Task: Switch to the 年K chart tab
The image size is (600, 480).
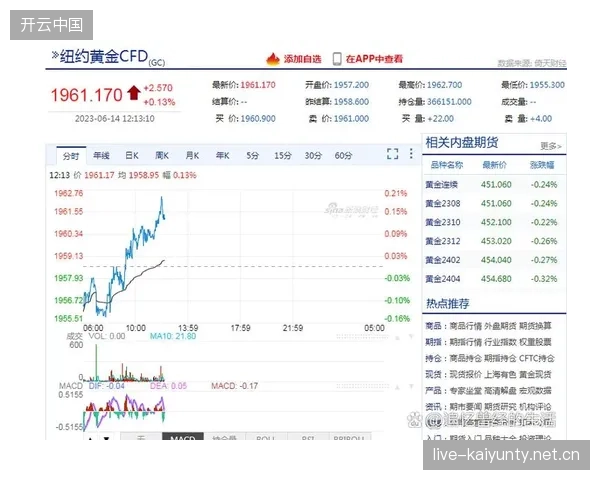Action: (x=222, y=155)
